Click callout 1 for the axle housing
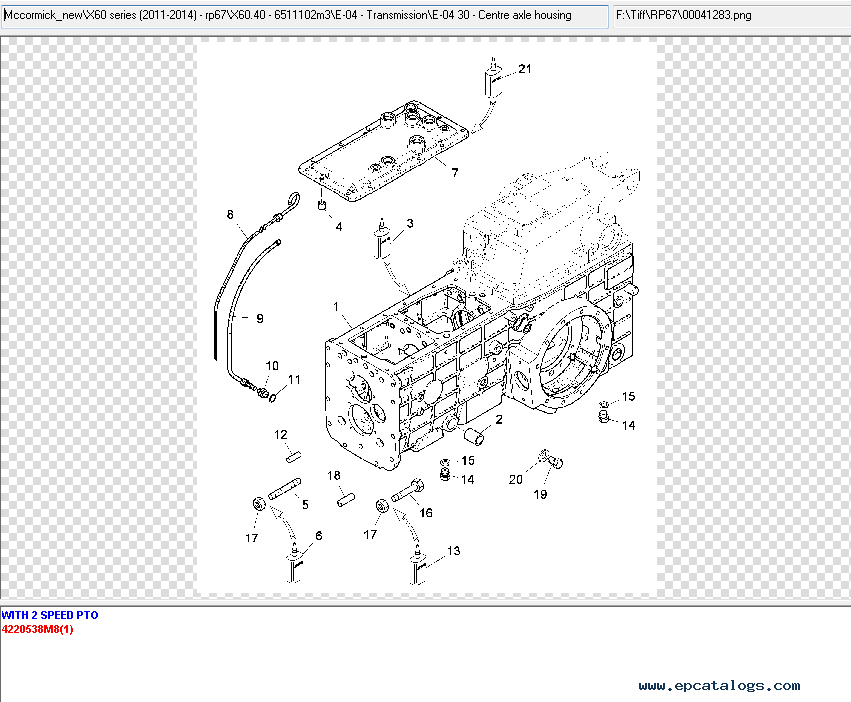This screenshot has height=702, width=851. point(337,306)
